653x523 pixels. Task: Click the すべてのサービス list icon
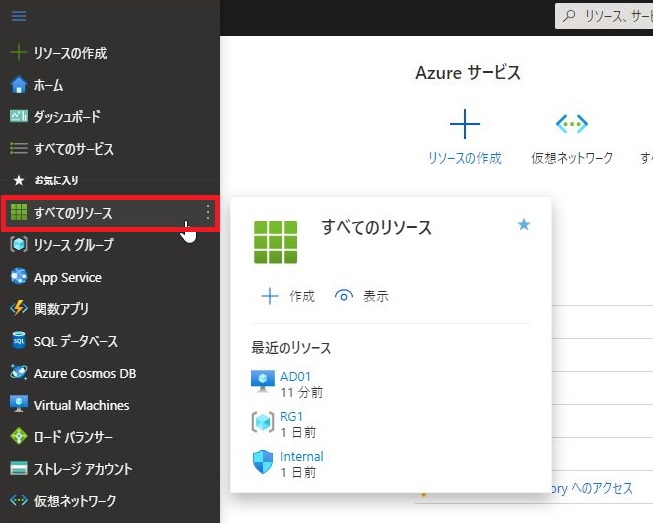[x=18, y=148]
